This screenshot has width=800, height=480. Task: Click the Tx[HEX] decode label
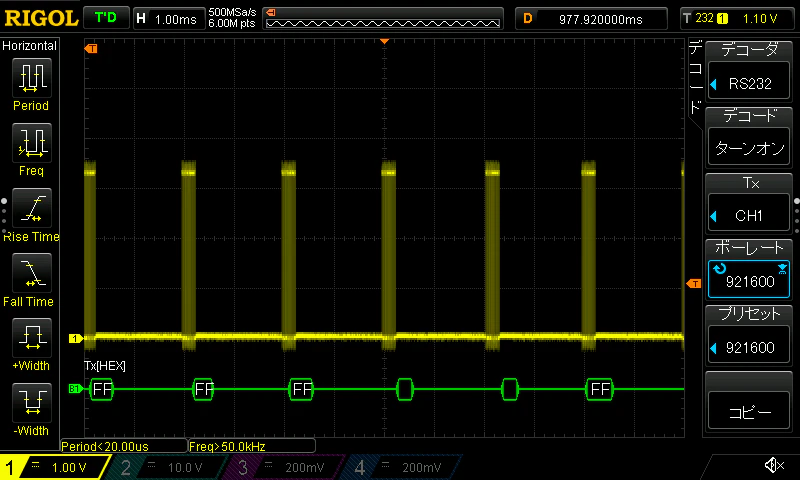point(105,366)
